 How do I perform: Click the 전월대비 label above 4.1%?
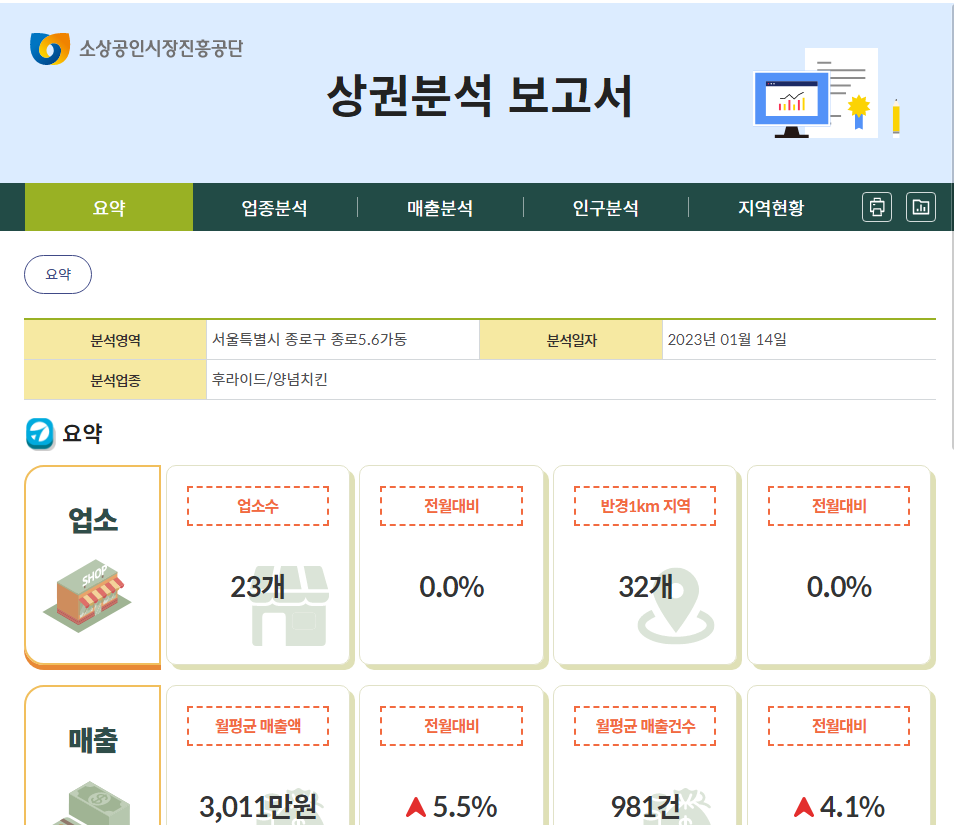tap(839, 726)
